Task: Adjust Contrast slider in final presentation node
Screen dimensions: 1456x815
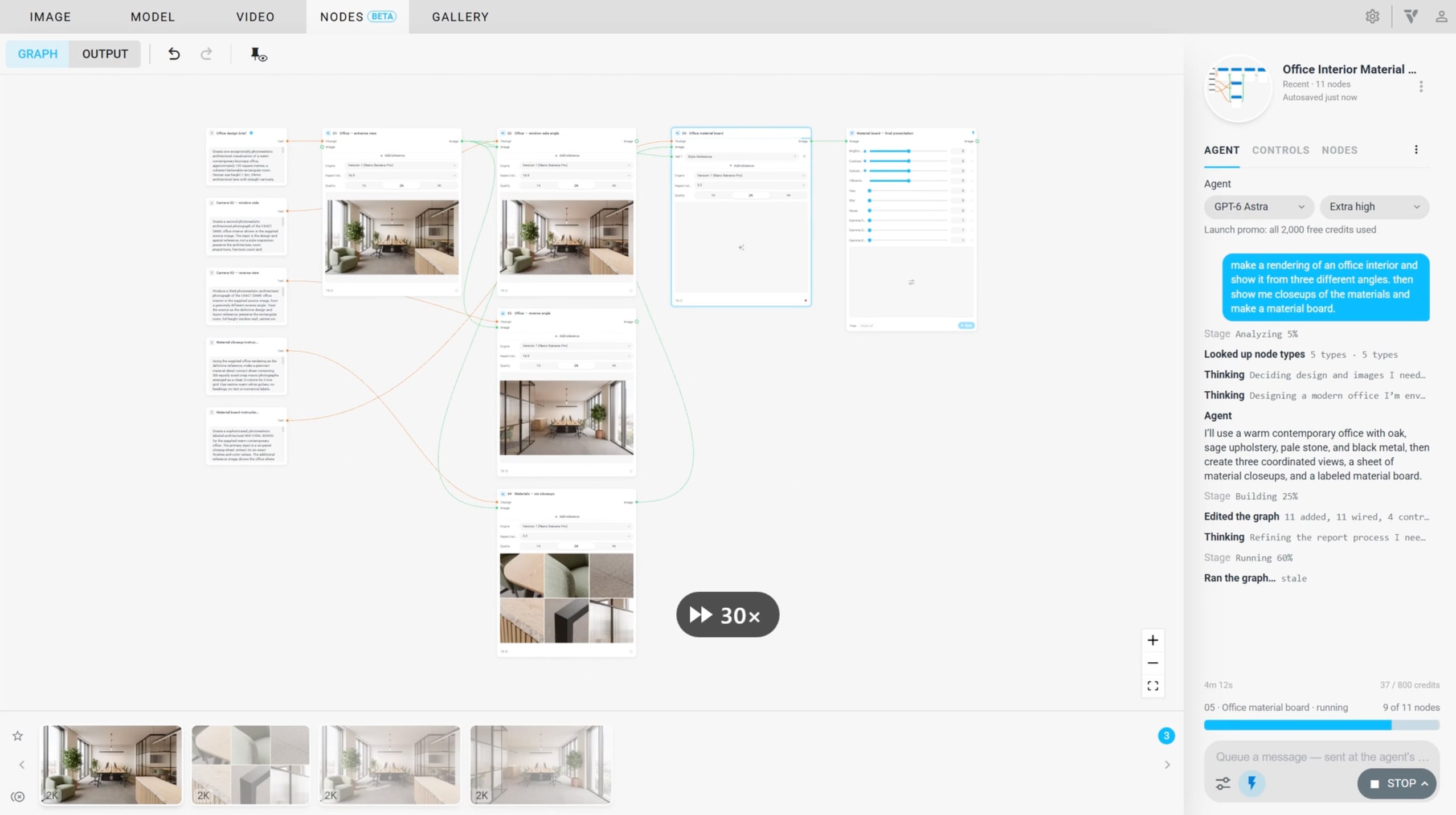Action: (x=909, y=161)
